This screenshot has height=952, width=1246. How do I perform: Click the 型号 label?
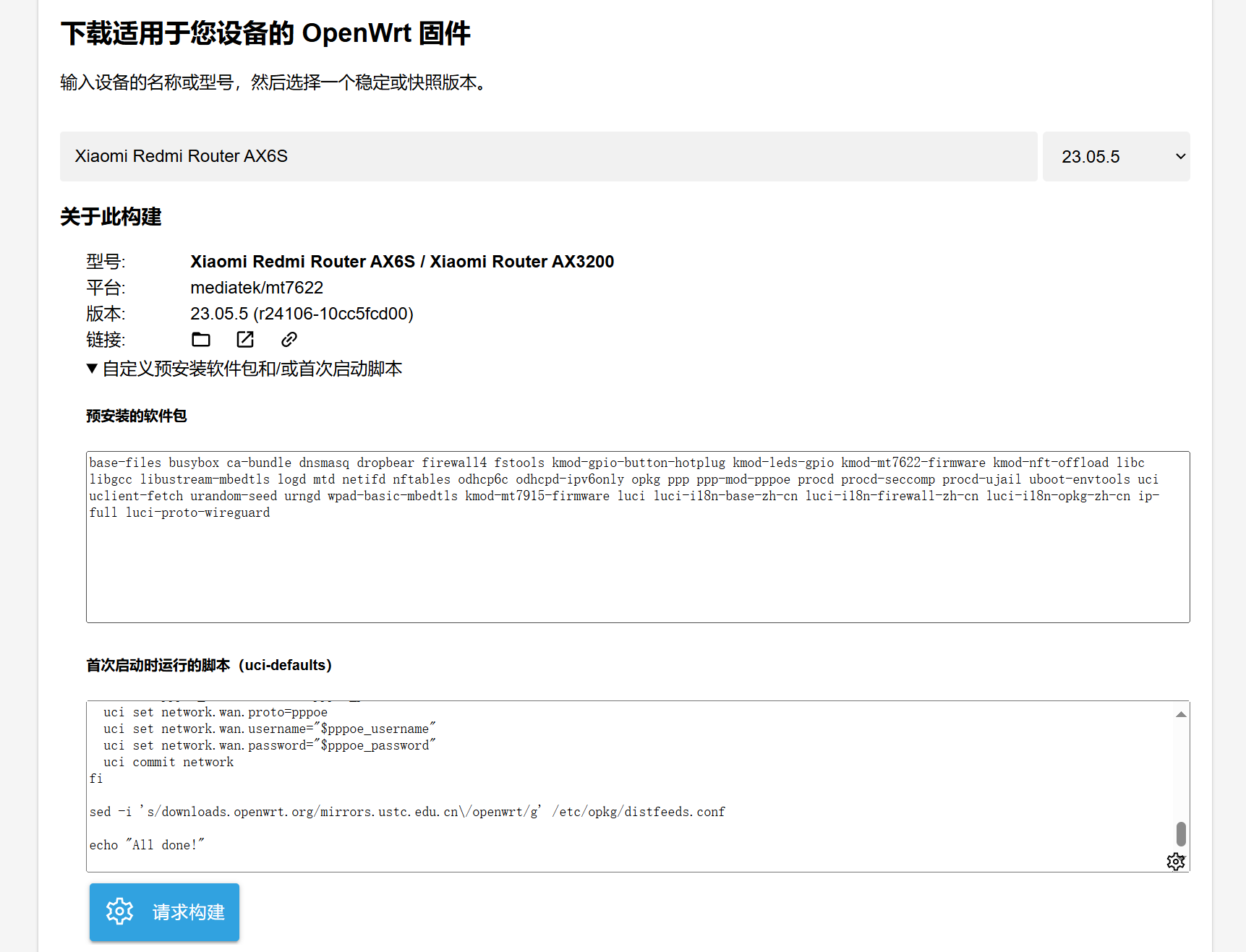point(106,262)
